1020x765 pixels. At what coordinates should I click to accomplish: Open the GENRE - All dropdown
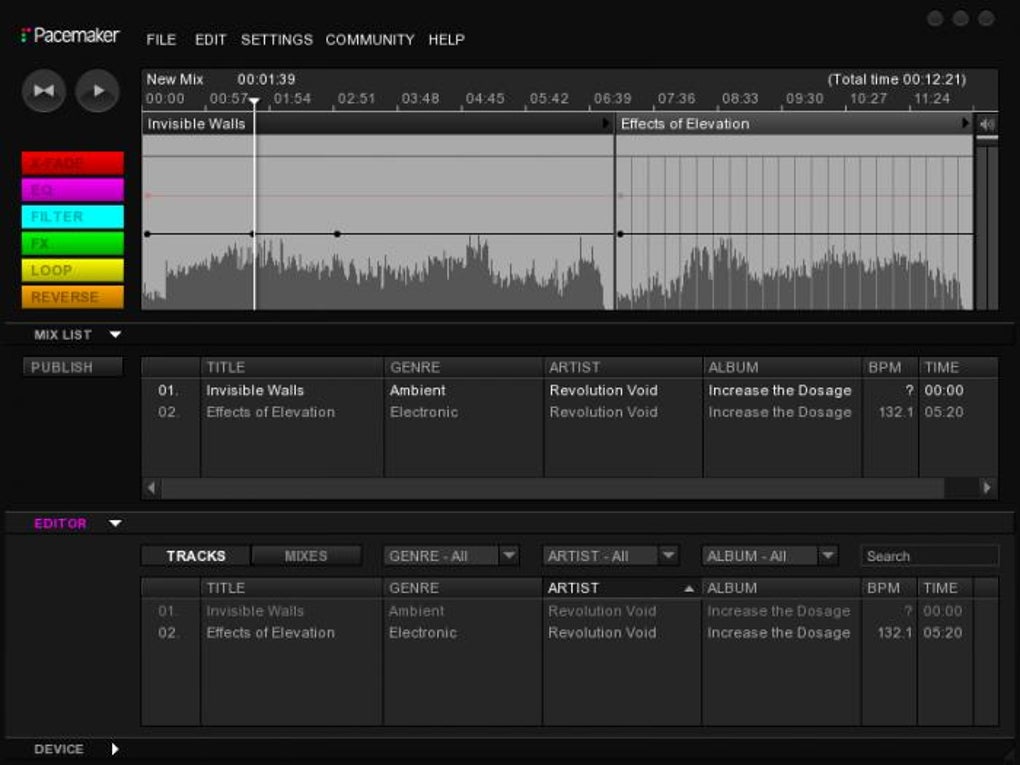click(451, 556)
